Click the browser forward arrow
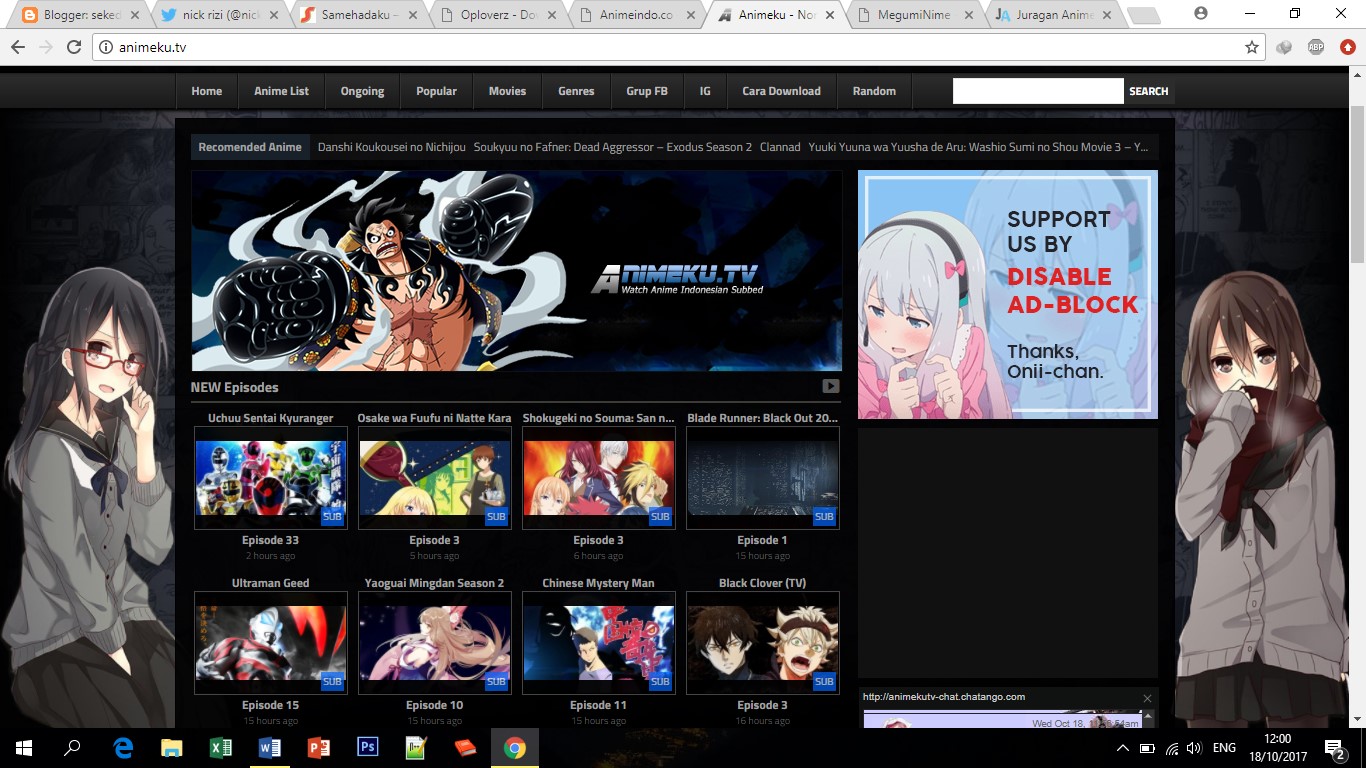The image size is (1366, 768). [x=46, y=47]
